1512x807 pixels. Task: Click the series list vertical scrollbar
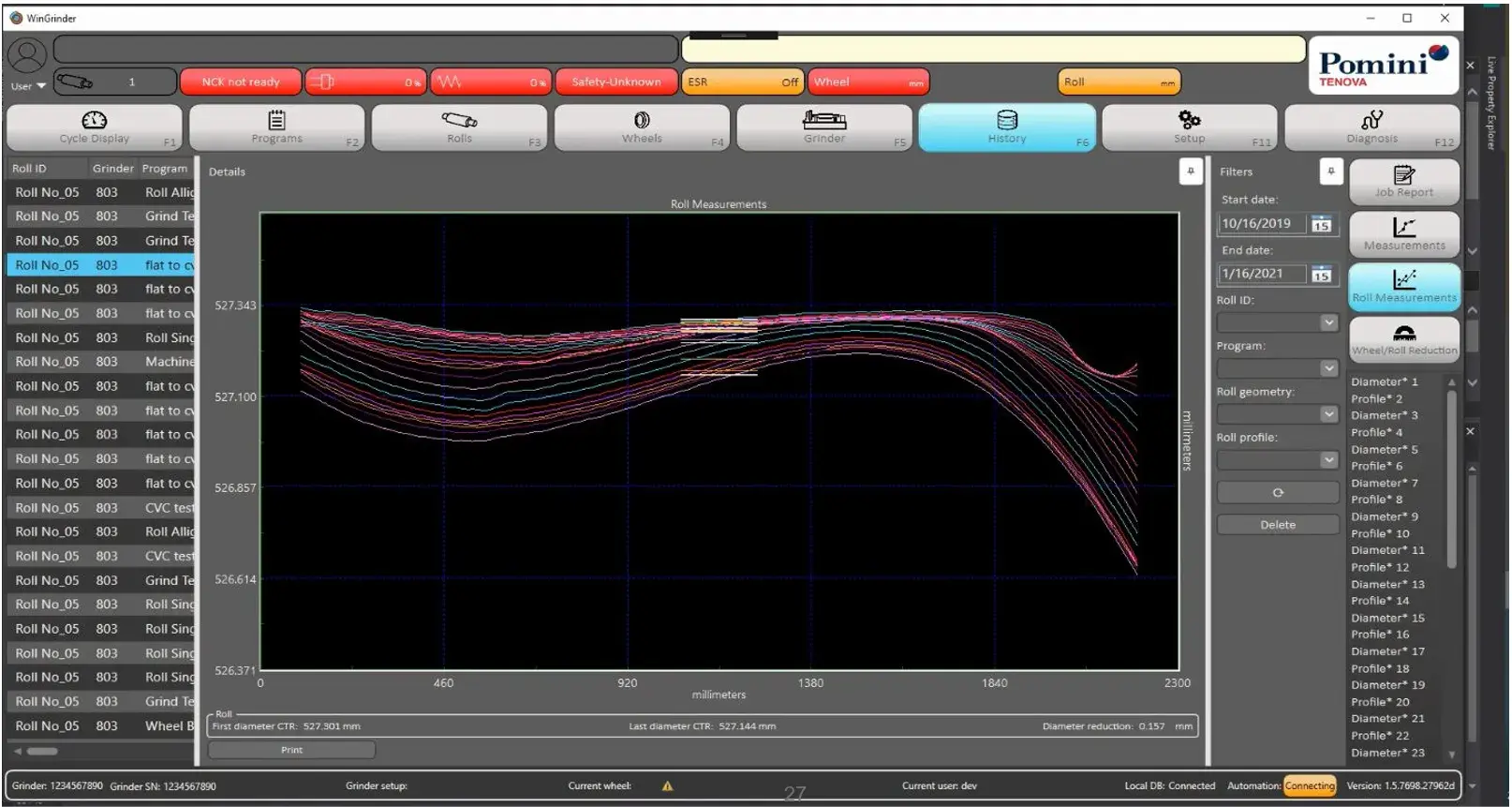tap(1452, 478)
